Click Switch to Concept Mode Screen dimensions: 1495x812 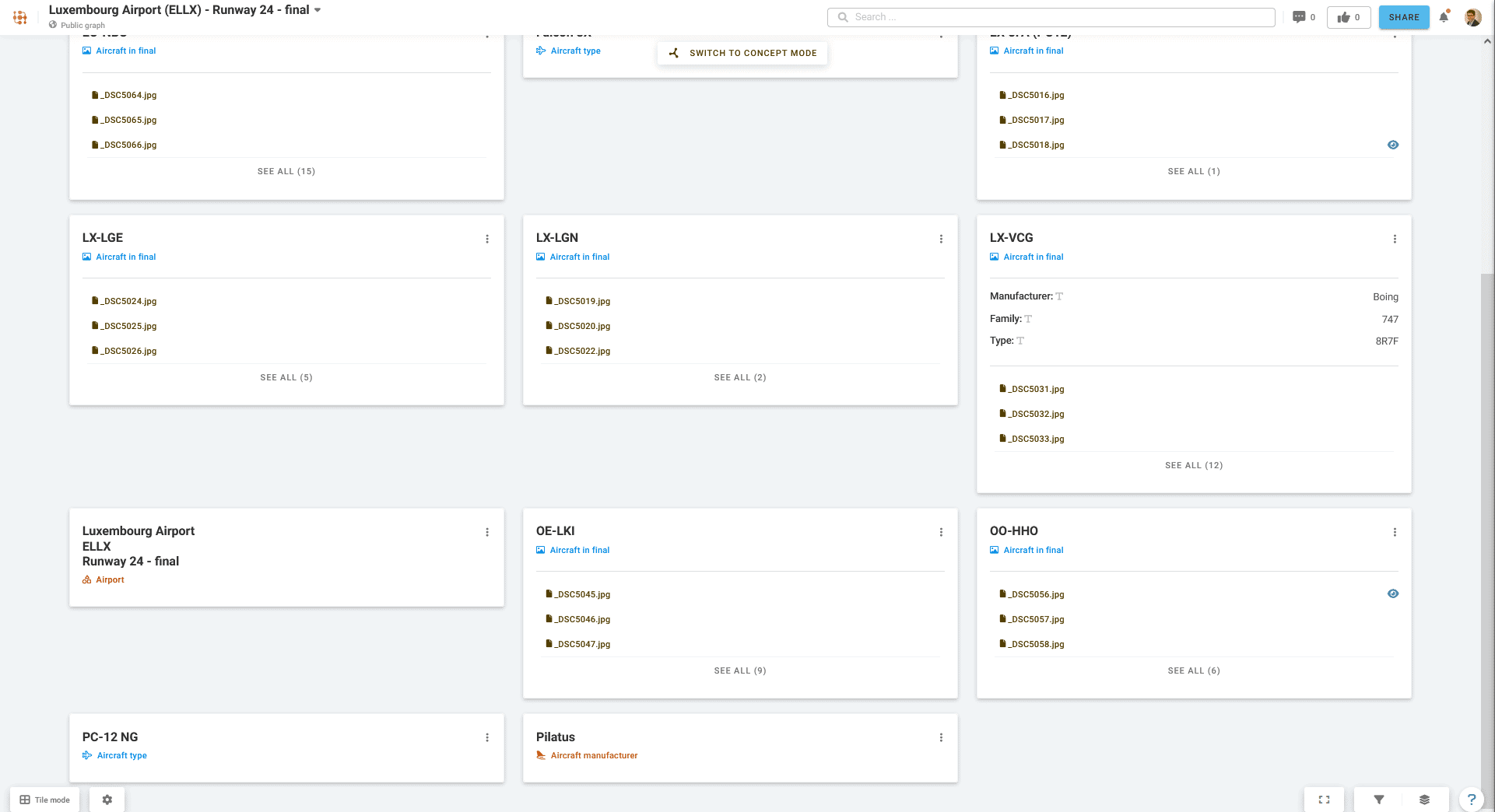click(x=742, y=53)
